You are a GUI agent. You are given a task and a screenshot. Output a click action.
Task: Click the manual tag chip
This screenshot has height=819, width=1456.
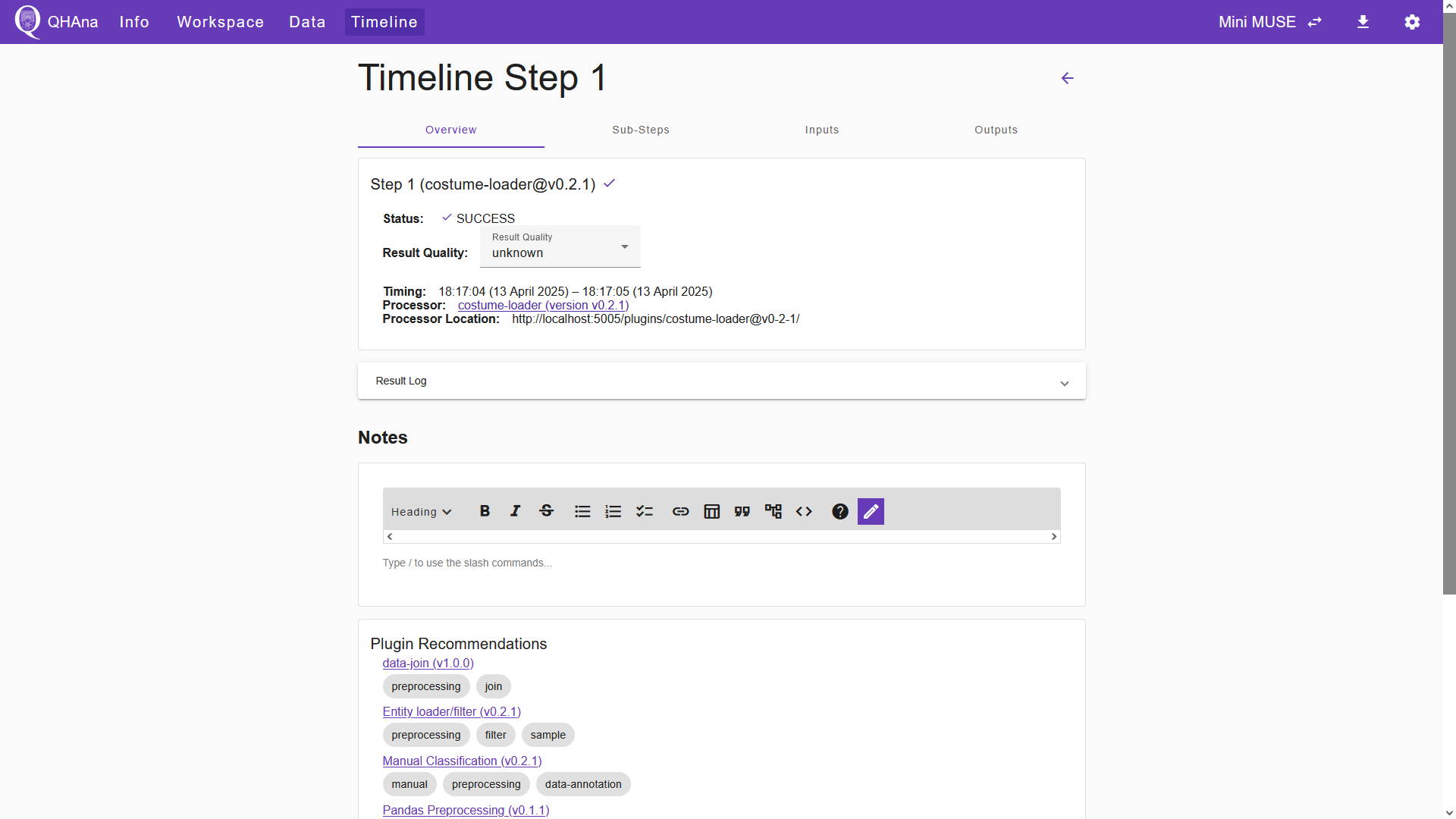pyautogui.click(x=409, y=784)
